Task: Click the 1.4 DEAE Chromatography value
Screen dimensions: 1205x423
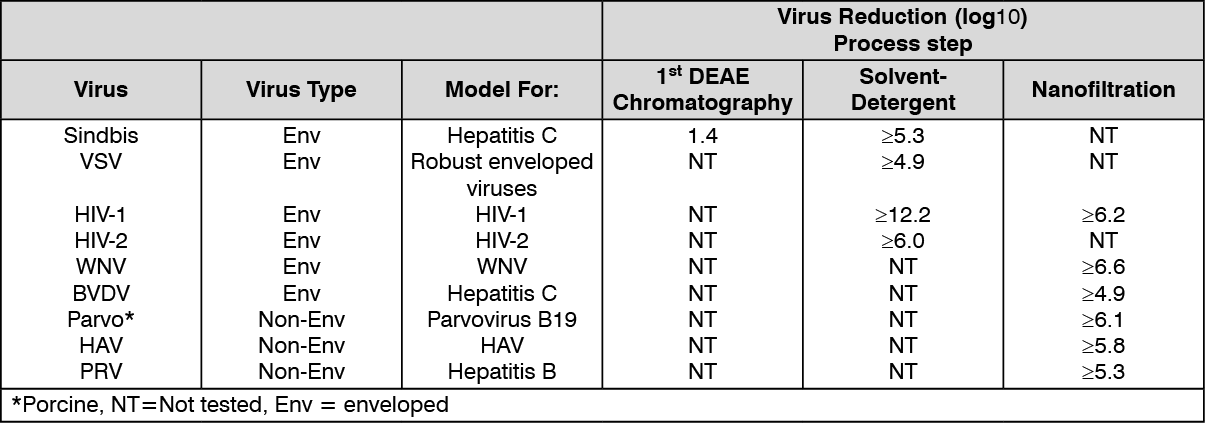Action: [x=702, y=136]
